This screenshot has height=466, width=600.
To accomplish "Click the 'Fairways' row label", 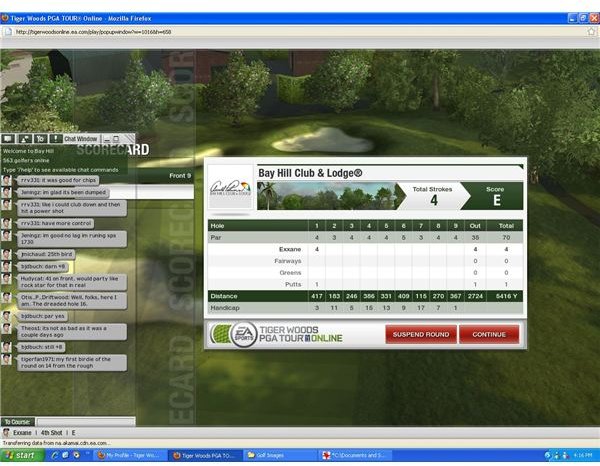I will click(288, 261).
